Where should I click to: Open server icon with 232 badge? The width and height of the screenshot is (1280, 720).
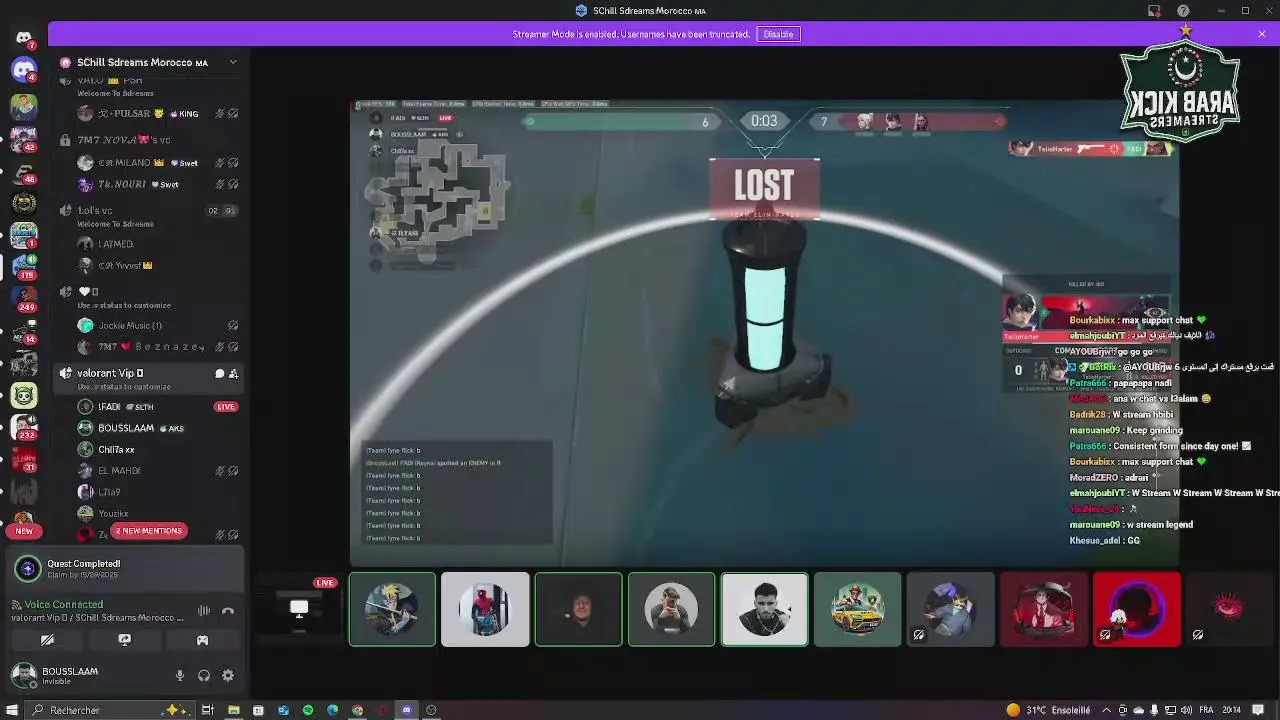pyautogui.click(x=24, y=426)
